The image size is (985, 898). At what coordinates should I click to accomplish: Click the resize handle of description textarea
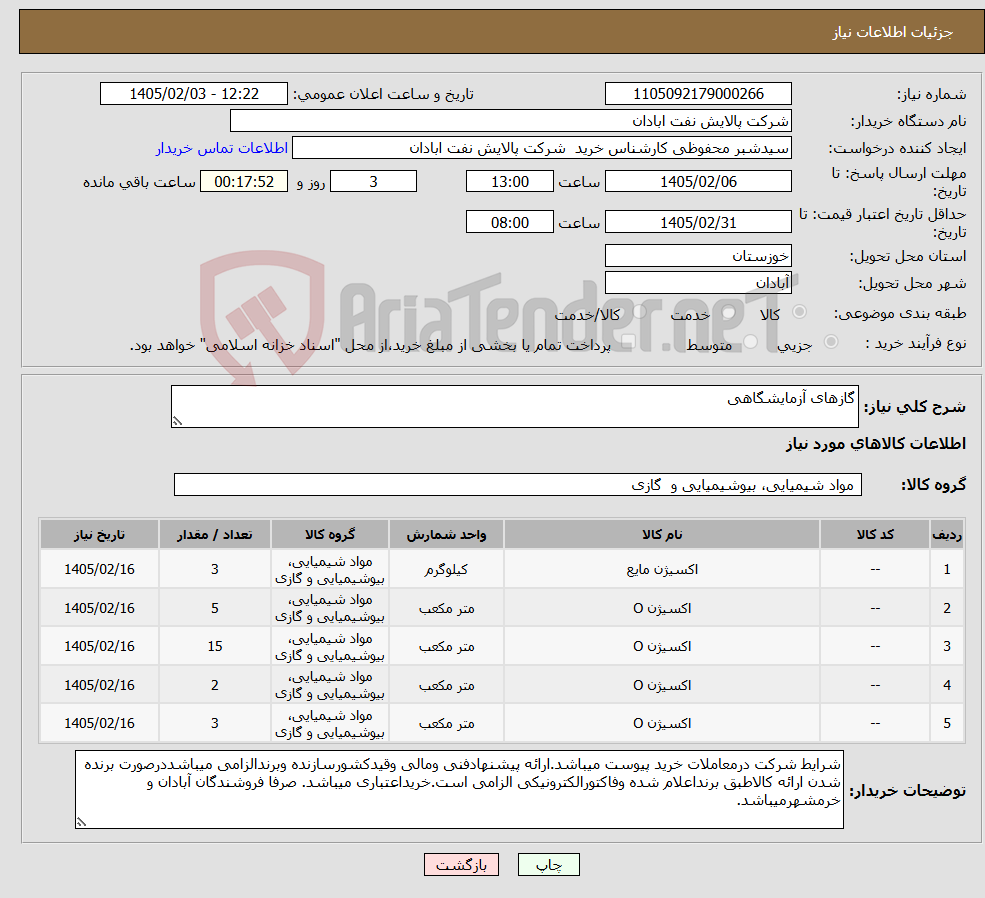[x=177, y=421]
